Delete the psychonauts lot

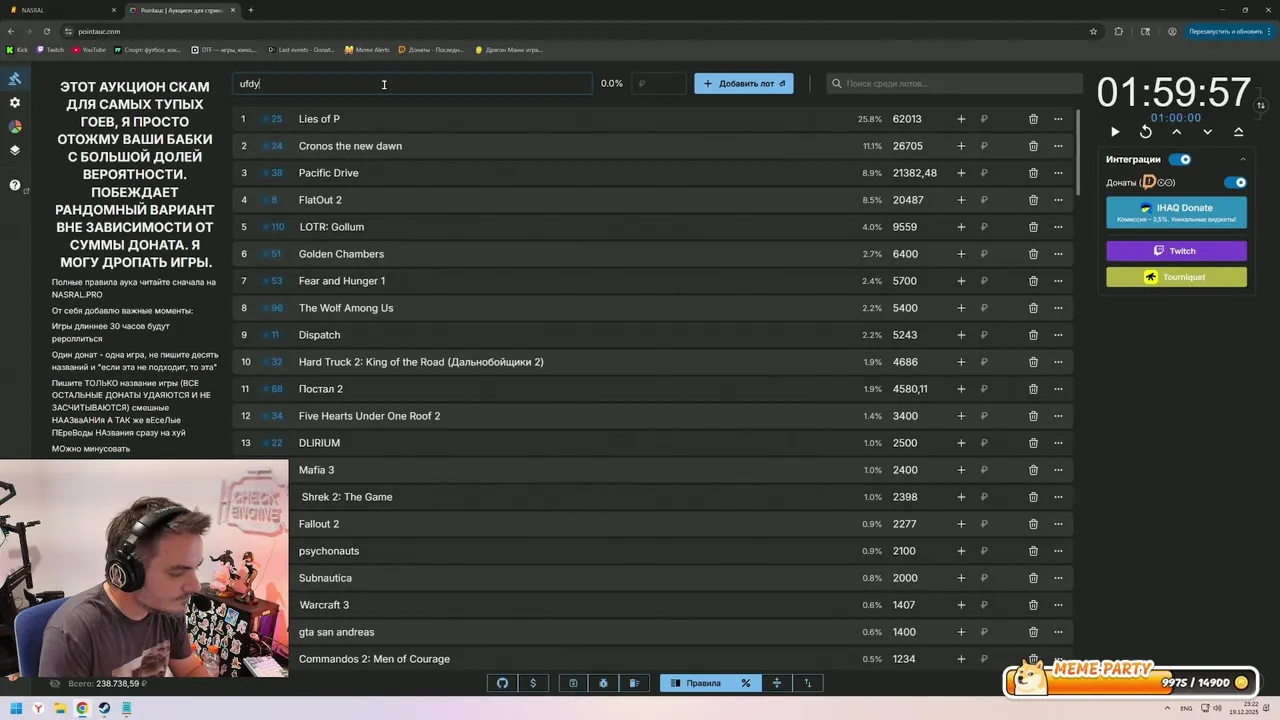(x=1033, y=551)
